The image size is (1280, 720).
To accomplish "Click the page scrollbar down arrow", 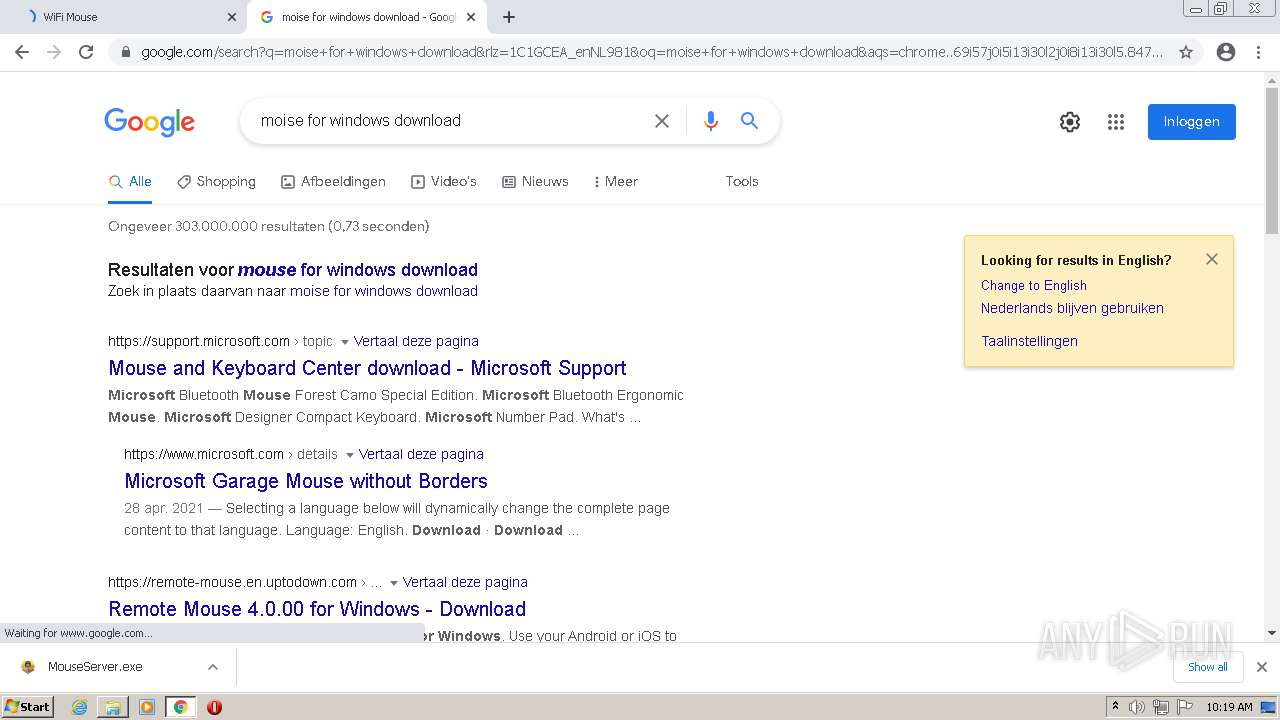I will tap(1272, 633).
